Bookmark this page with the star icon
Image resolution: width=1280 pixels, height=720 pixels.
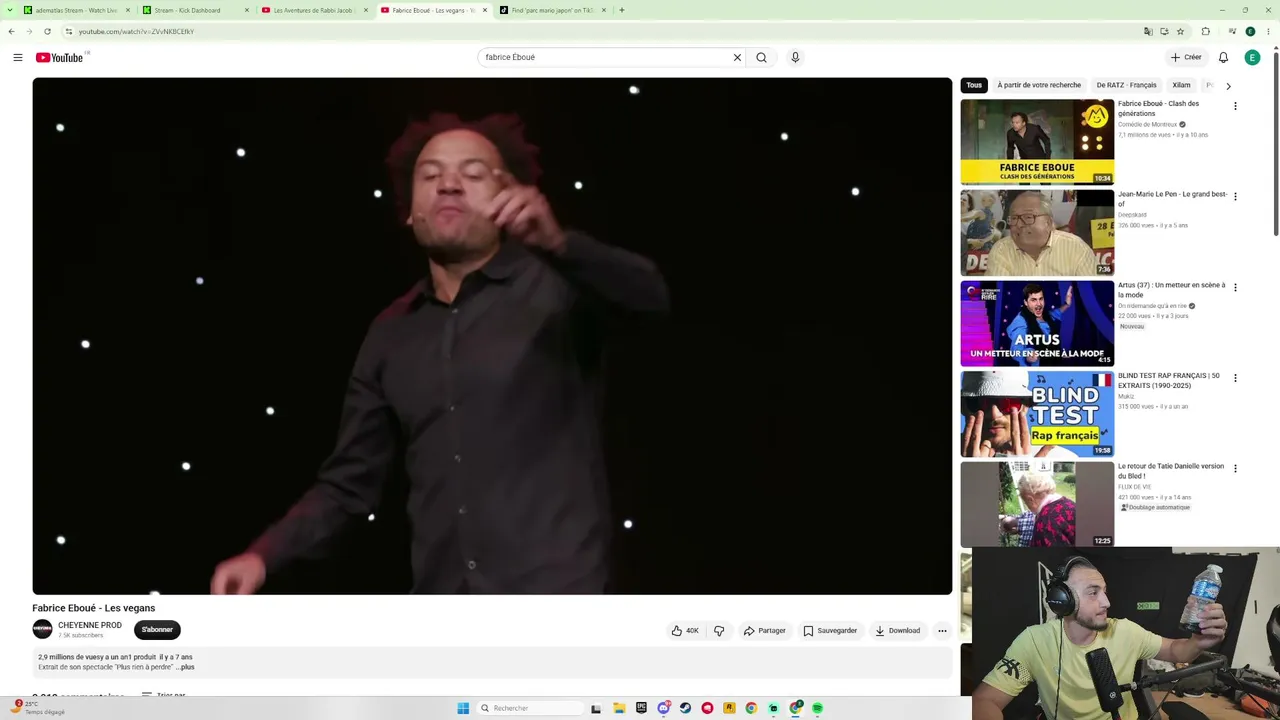1180,31
